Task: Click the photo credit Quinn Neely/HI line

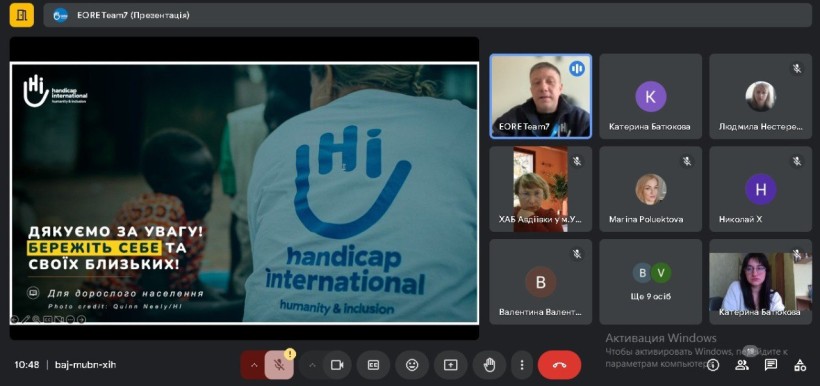Action: click(115, 306)
